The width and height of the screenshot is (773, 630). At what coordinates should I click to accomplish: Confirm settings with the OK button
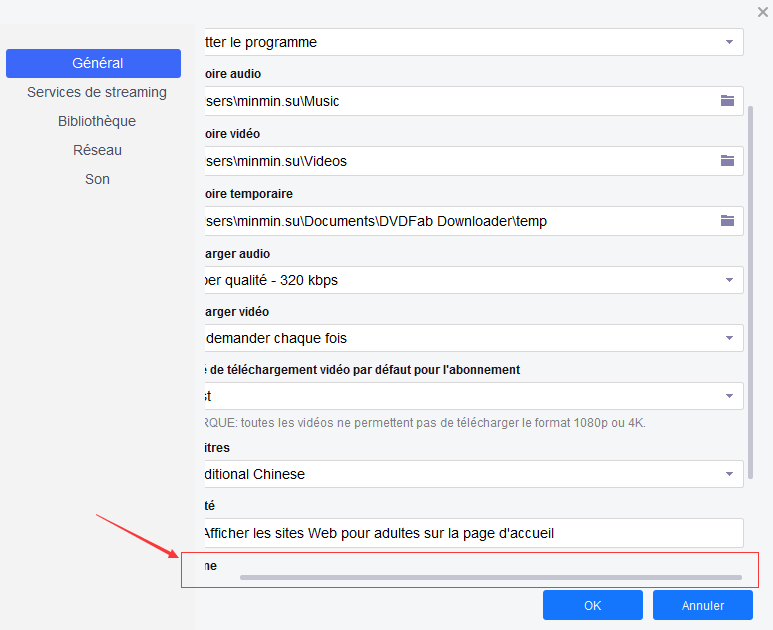(x=592, y=605)
